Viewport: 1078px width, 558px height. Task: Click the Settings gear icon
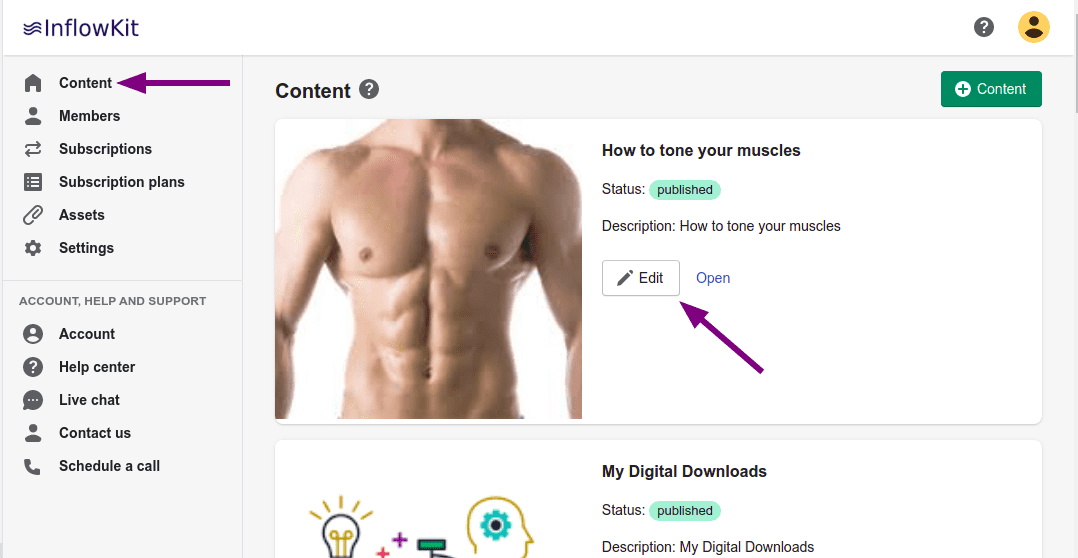tap(33, 248)
